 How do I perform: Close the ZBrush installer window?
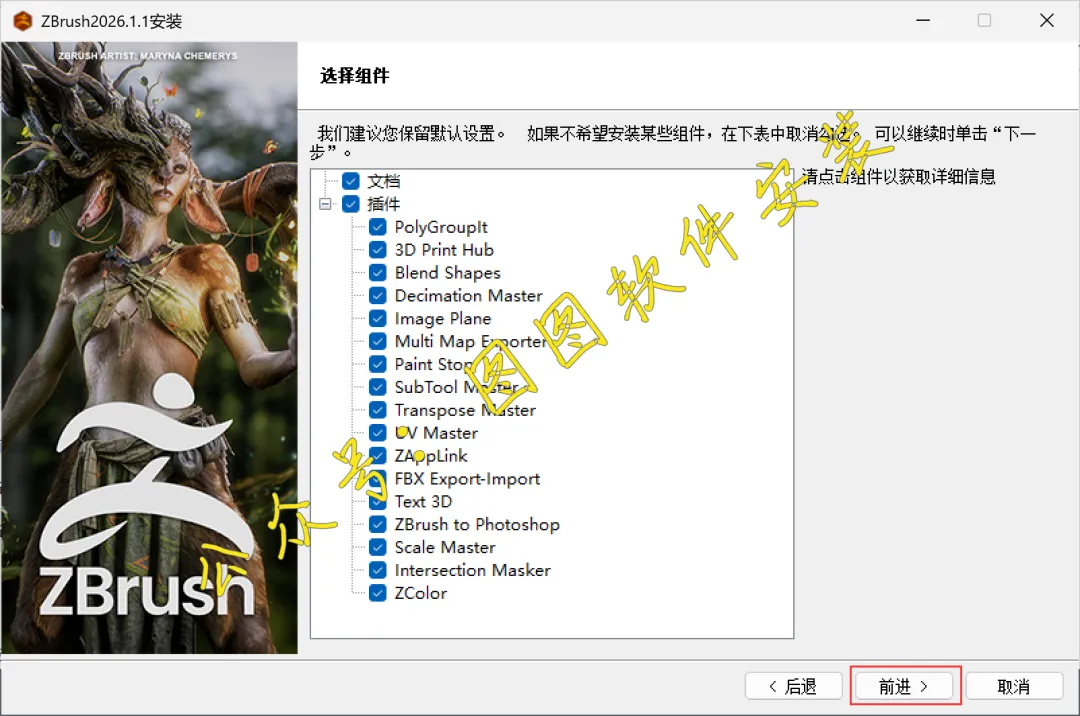tap(1046, 21)
